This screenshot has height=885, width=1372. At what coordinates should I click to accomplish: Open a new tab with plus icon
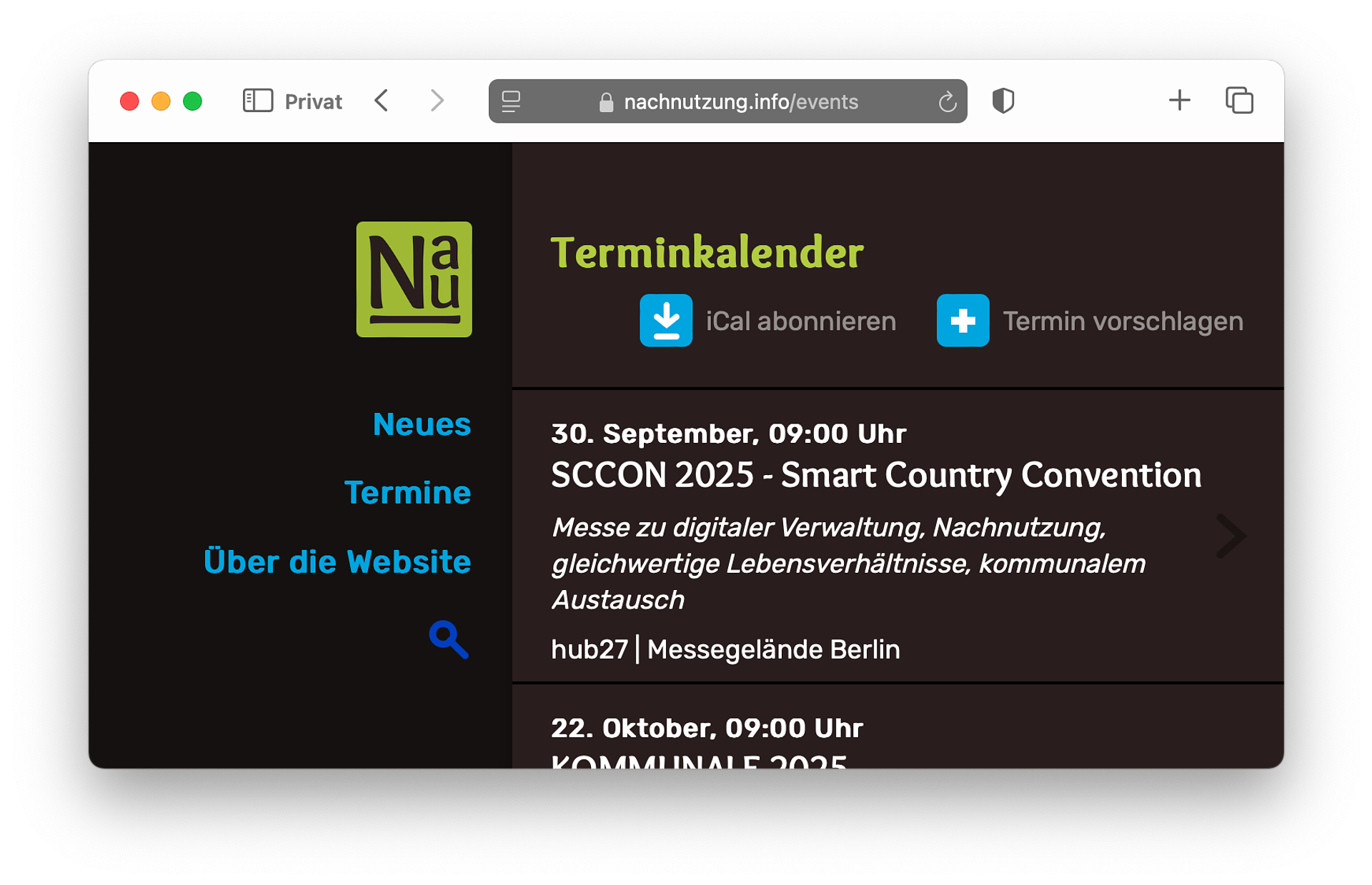coord(1180,100)
